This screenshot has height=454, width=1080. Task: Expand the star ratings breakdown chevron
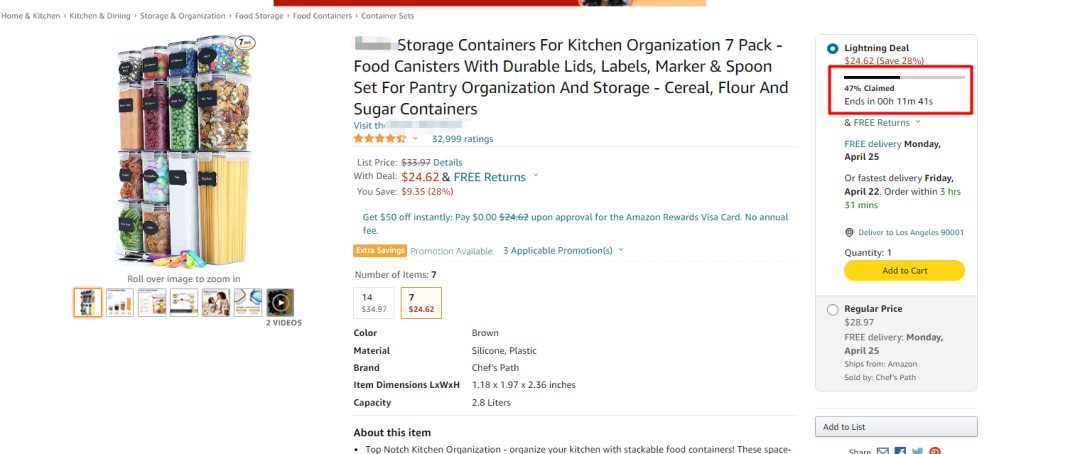point(416,139)
